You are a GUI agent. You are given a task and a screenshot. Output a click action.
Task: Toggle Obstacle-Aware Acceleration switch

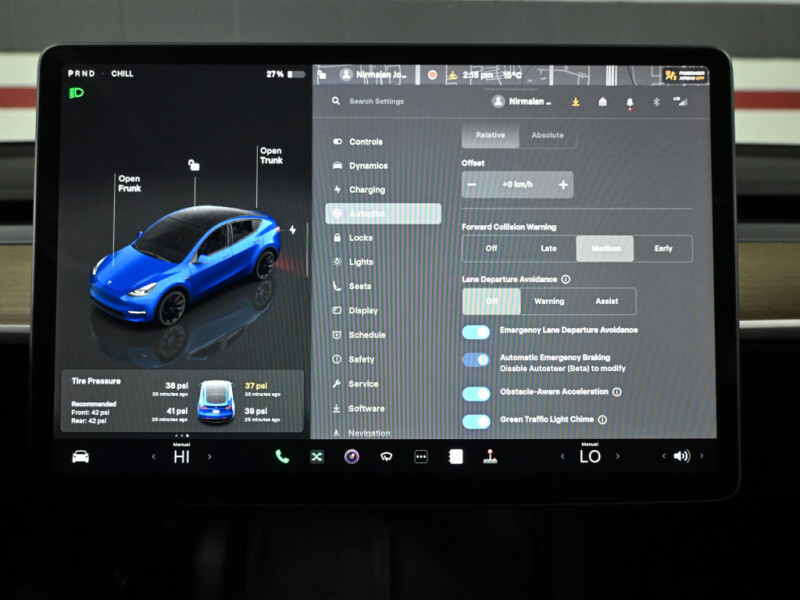[x=476, y=393]
